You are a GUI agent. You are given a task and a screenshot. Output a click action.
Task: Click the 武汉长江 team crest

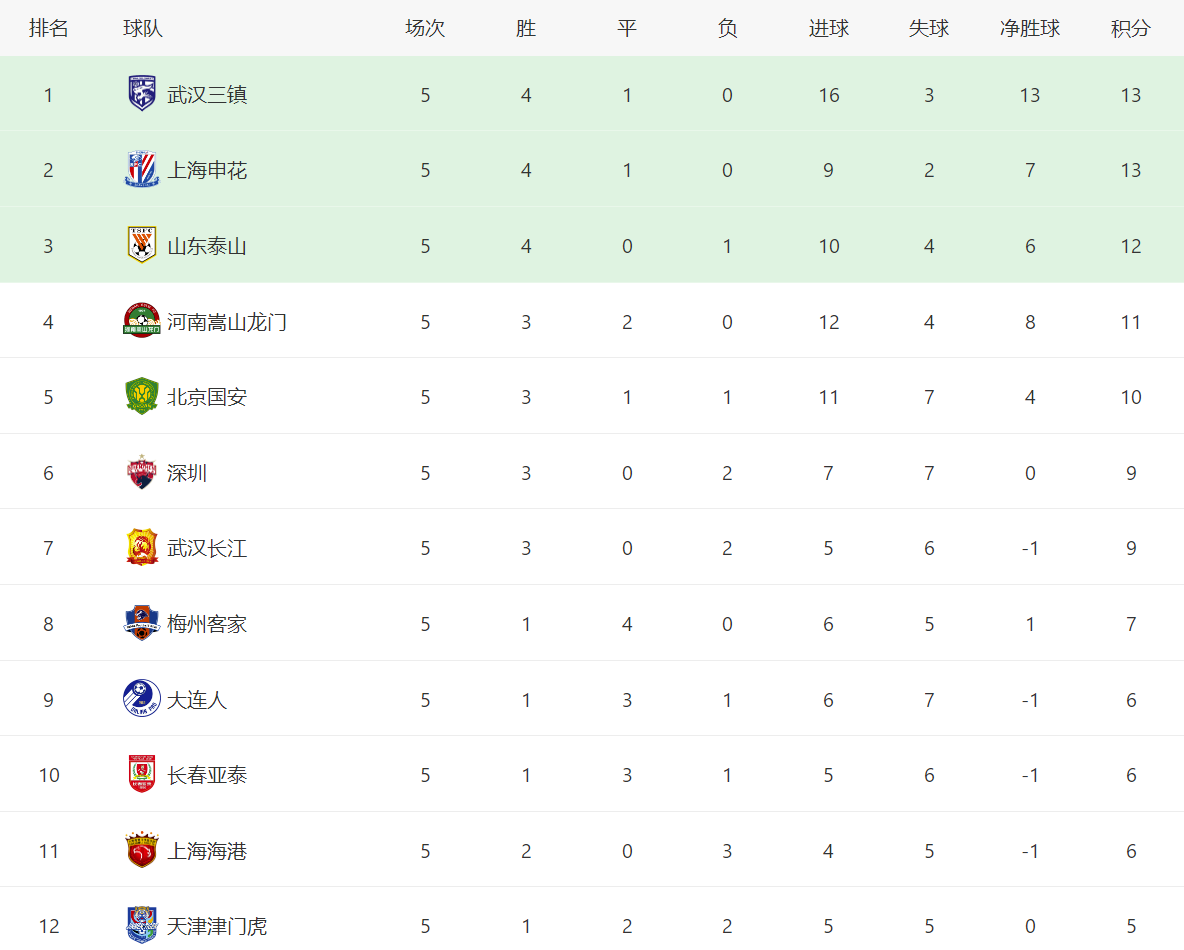click(141, 547)
